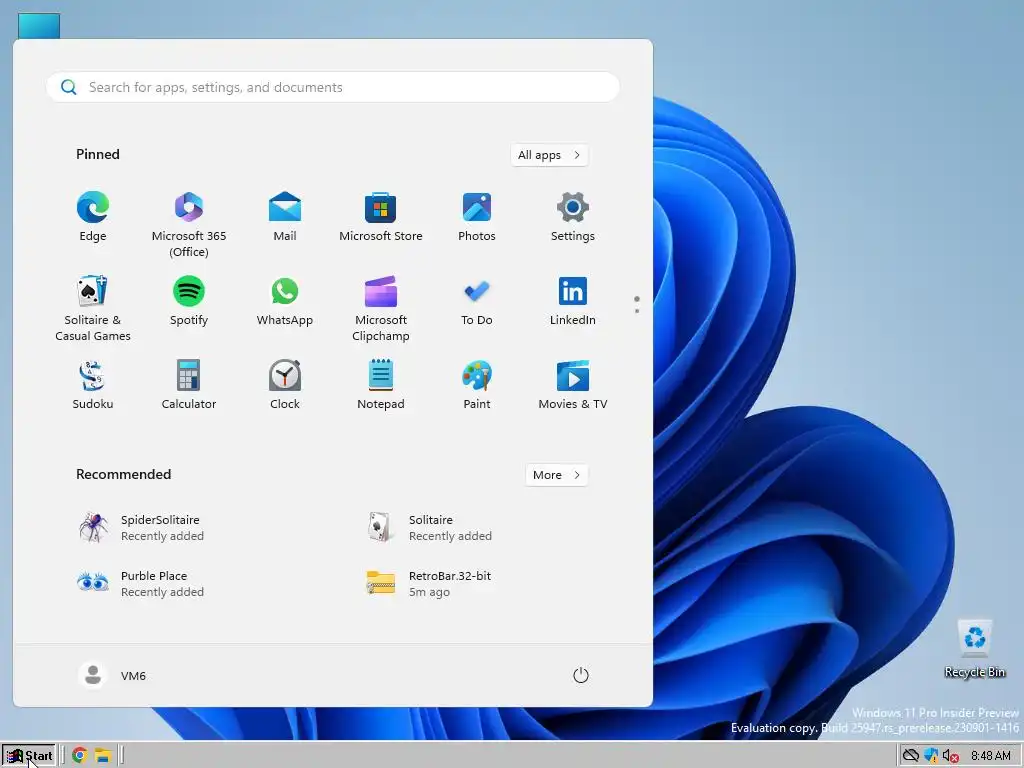
Task: Open the Windows Security tray icon
Action: point(931,756)
